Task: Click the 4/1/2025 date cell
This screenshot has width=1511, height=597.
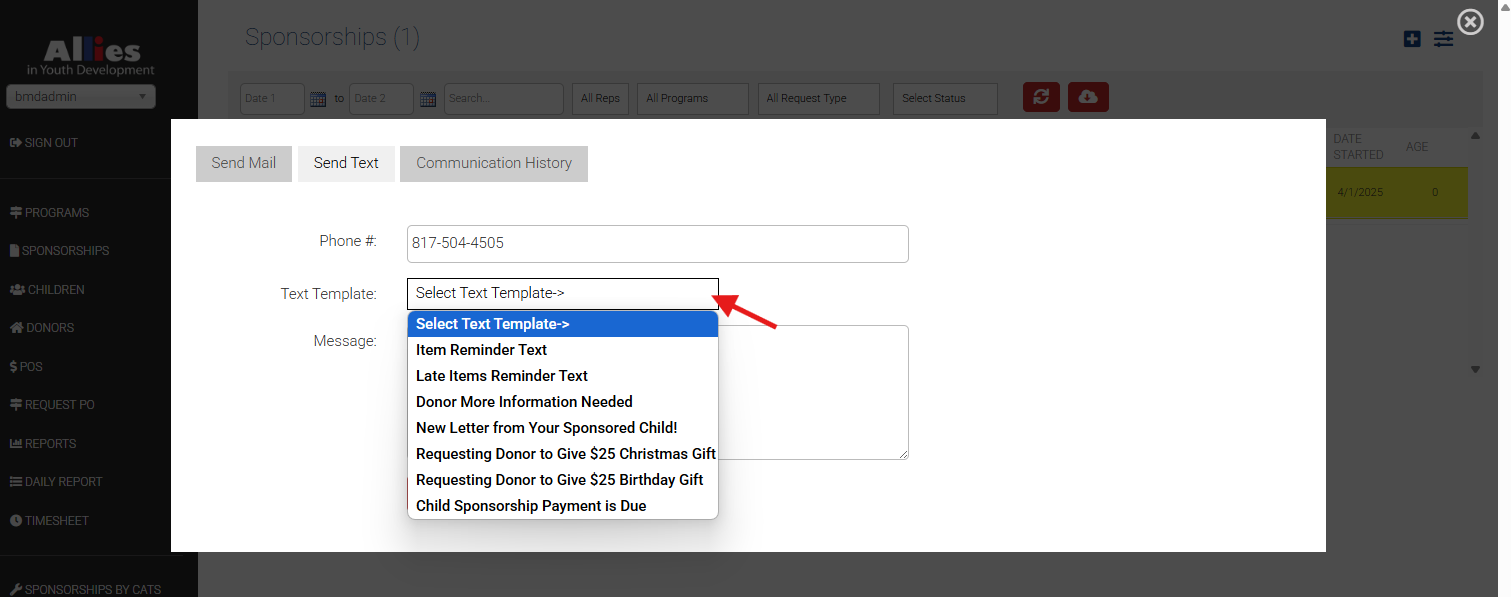Action: point(1360,192)
